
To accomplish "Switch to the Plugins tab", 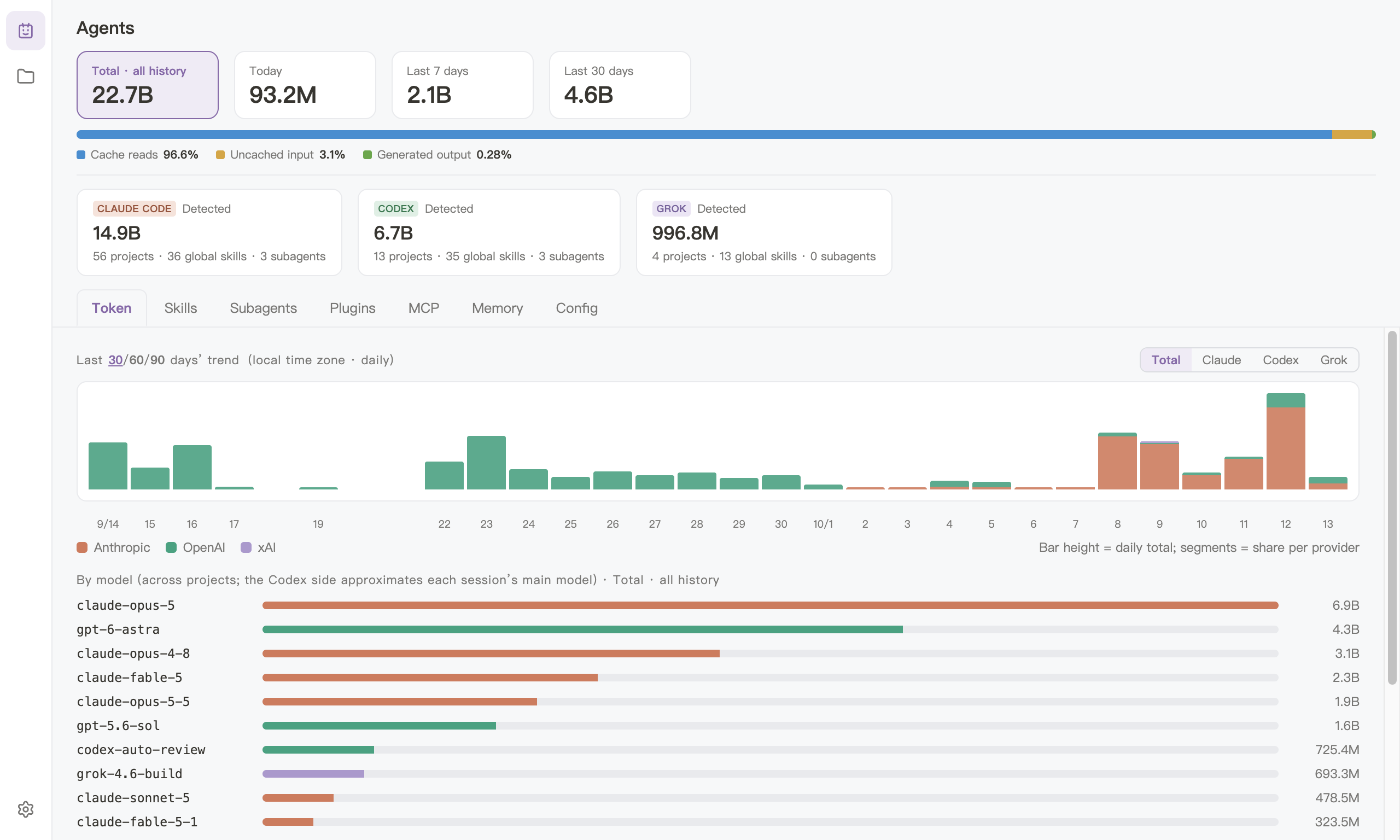I will tap(353, 308).
